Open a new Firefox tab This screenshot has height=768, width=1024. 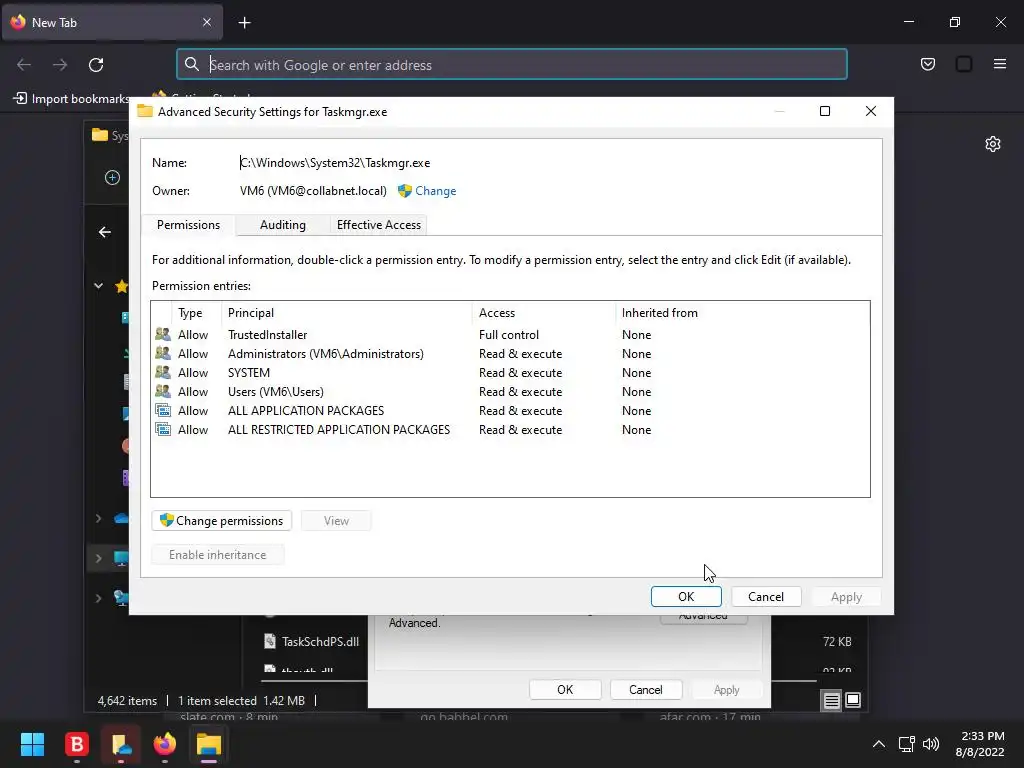(x=244, y=23)
